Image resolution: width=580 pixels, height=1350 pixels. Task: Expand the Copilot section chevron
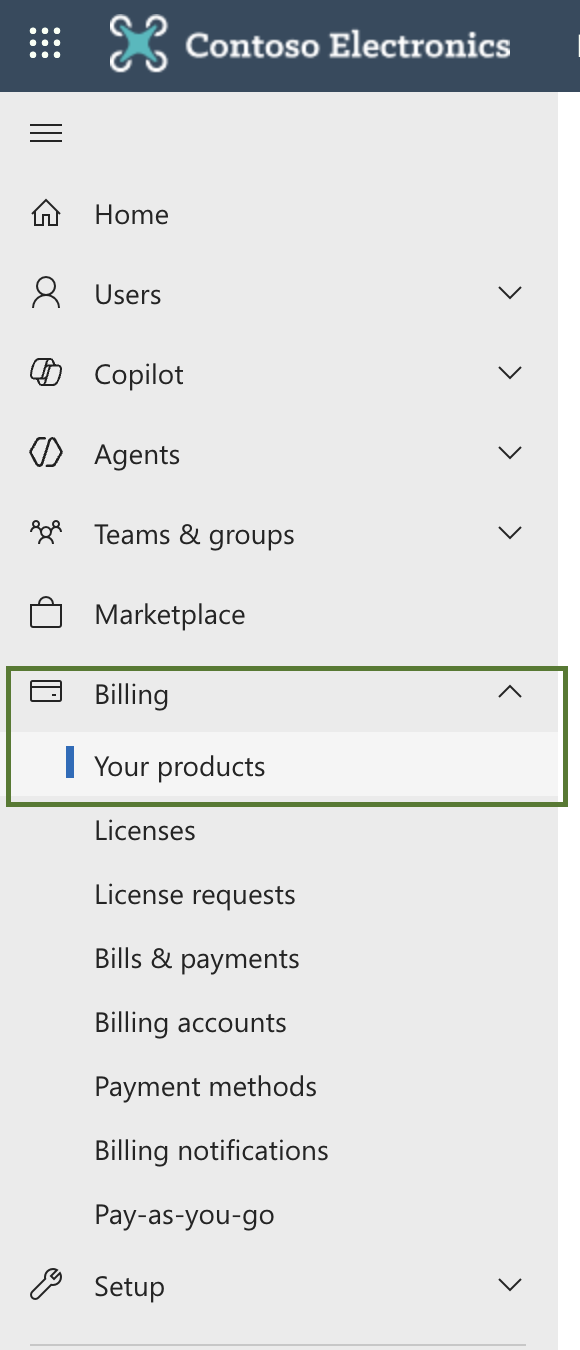[510, 373]
